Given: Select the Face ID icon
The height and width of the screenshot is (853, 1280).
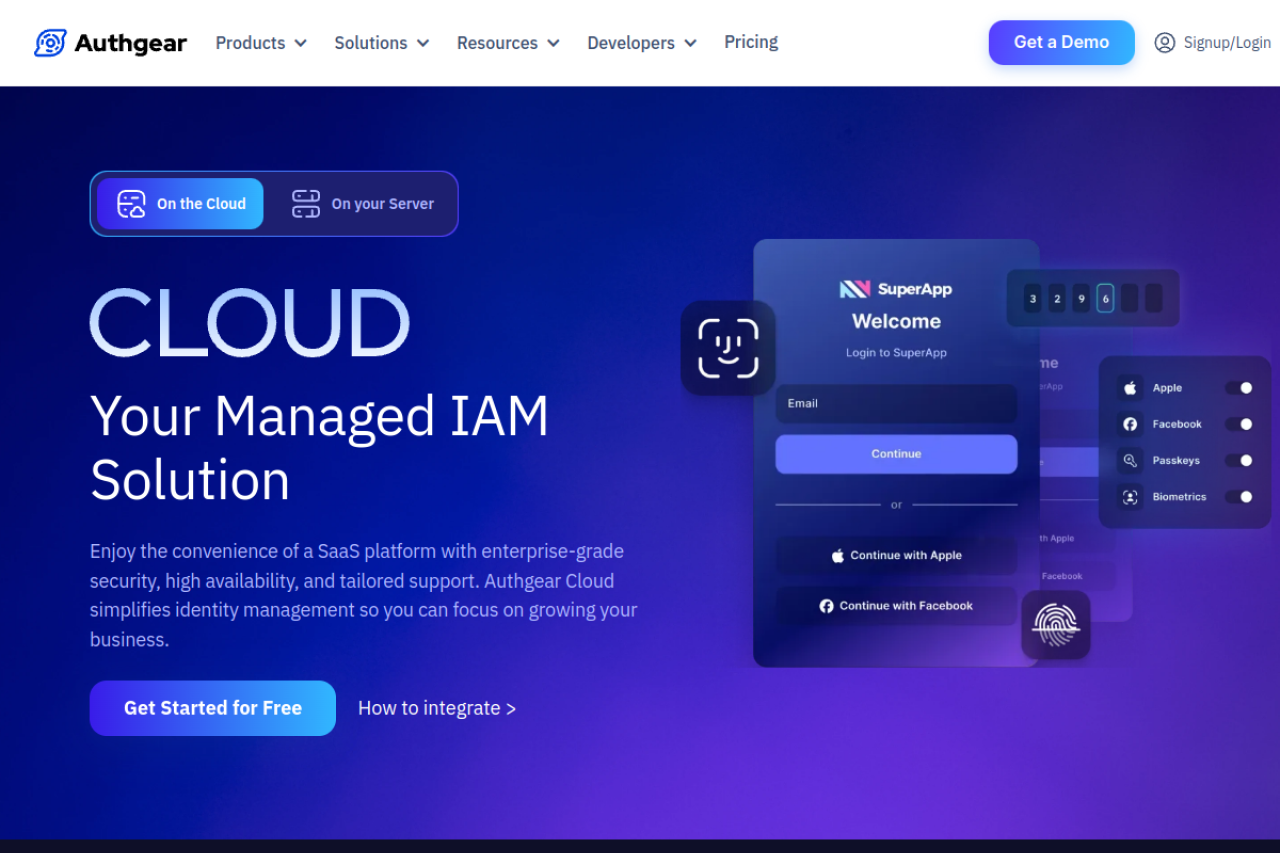Looking at the screenshot, I should pos(728,348).
